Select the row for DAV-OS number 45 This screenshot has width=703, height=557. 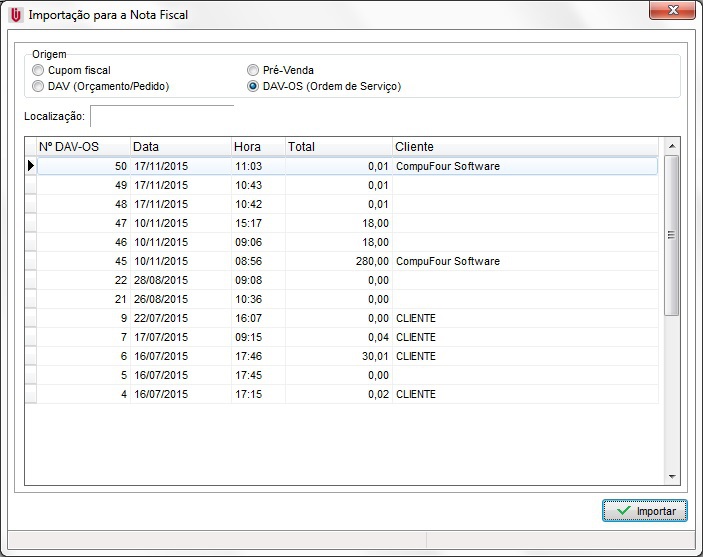click(x=340, y=261)
